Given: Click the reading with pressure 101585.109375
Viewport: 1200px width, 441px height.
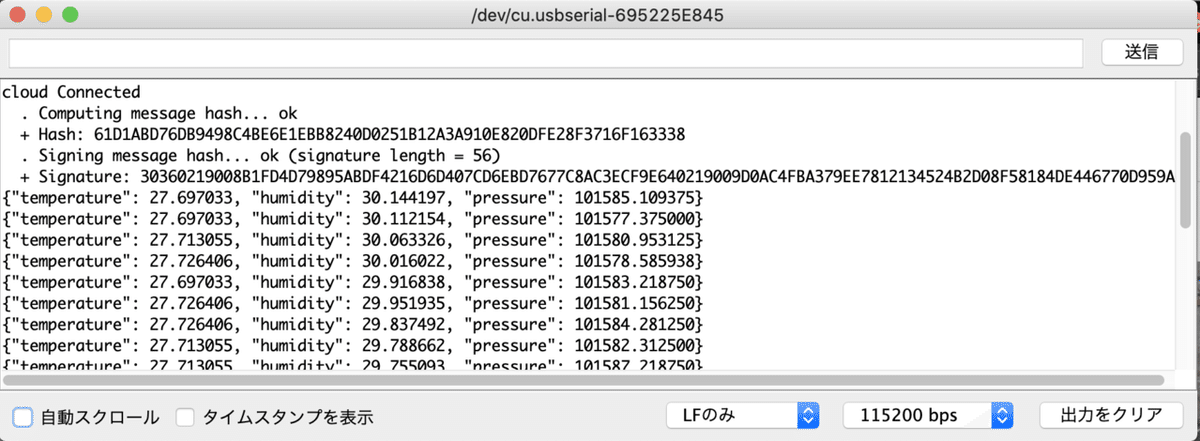Looking at the screenshot, I should 353,197.
